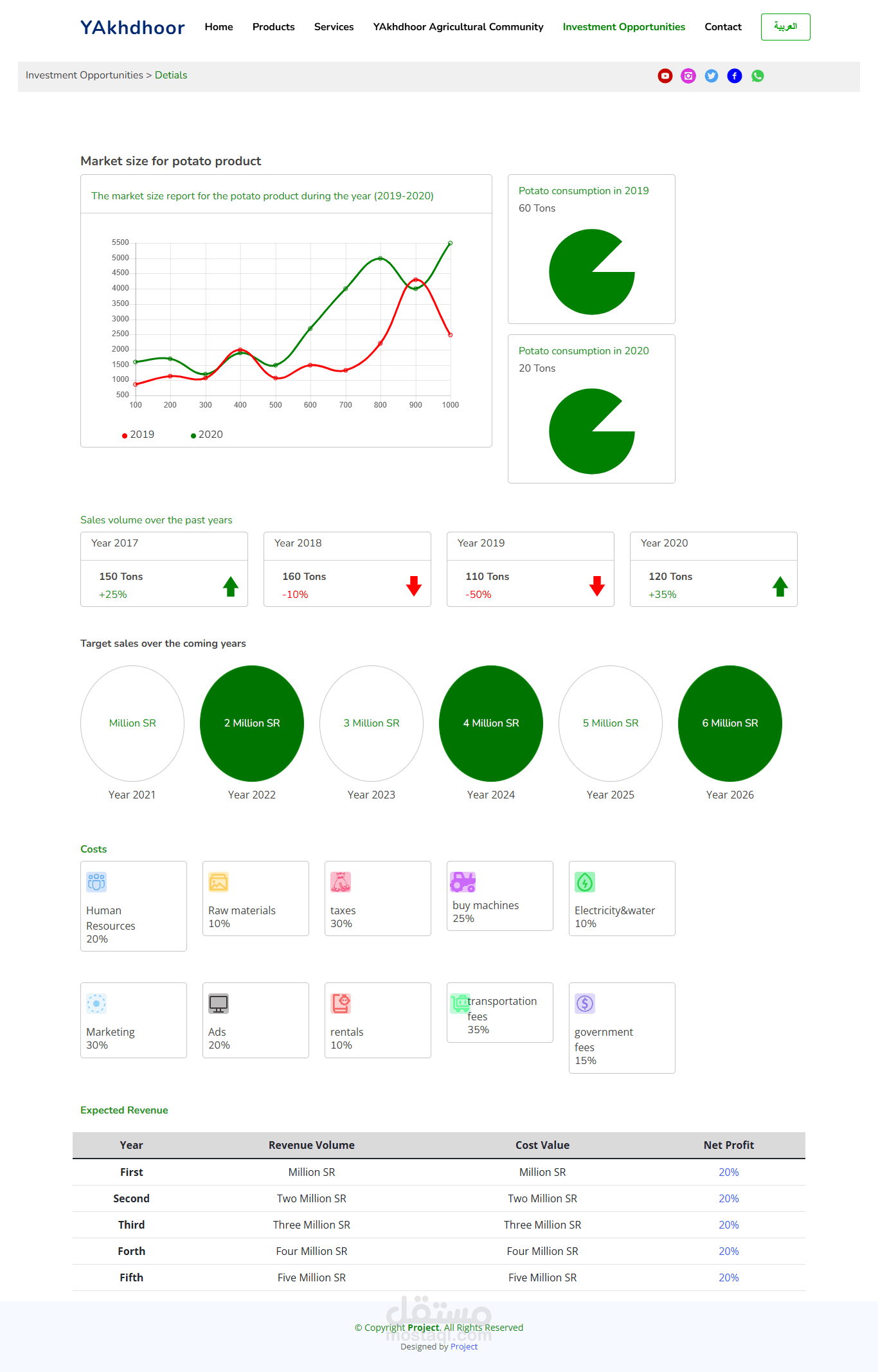Click the red down arrow for Year 2018
Viewport: 878px width, 1372px height.
[x=414, y=586]
